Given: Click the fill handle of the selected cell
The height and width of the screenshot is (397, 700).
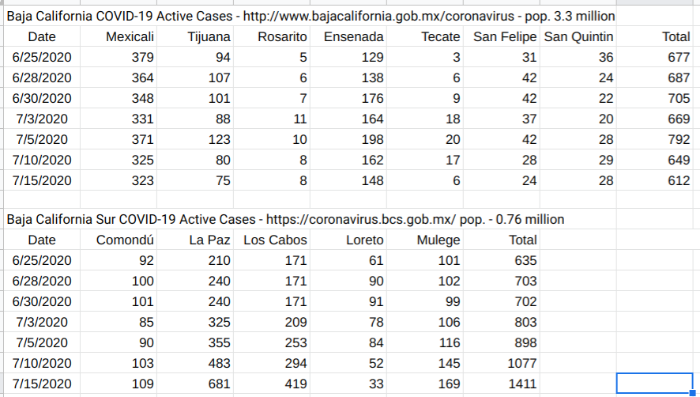Looking at the screenshot, I should point(692,393).
